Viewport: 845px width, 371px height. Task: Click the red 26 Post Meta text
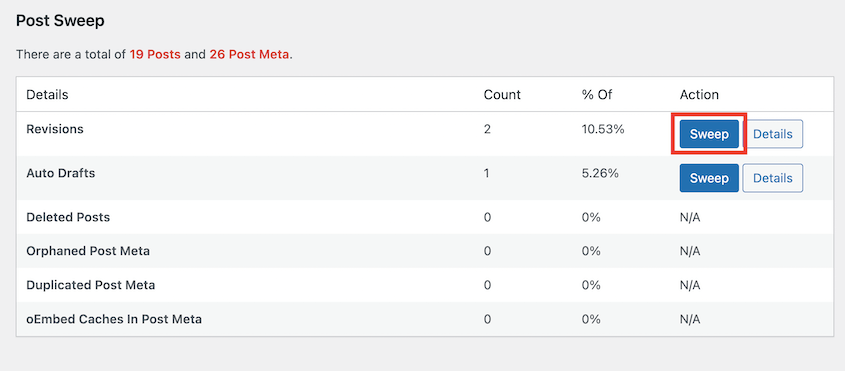coord(250,54)
